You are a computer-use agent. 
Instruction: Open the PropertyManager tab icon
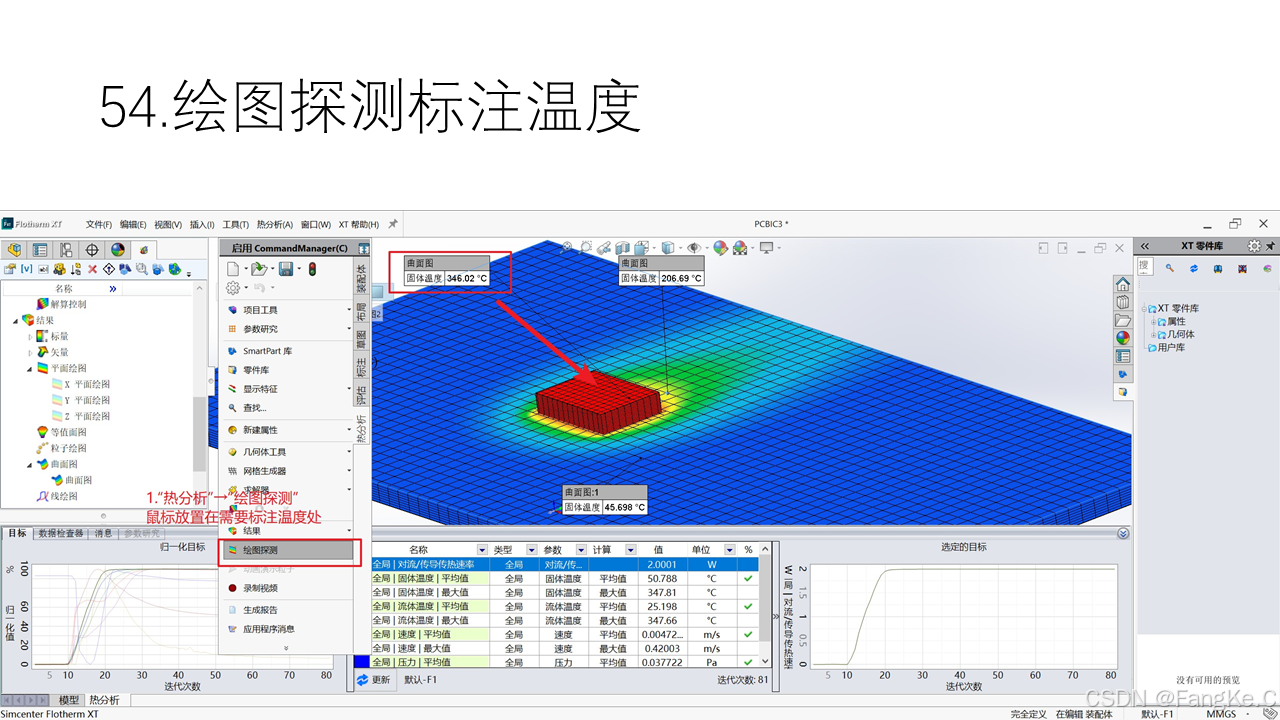pyautogui.click(x=40, y=250)
